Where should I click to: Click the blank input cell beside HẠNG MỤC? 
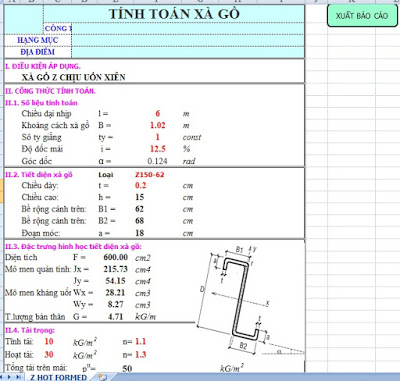point(188,40)
